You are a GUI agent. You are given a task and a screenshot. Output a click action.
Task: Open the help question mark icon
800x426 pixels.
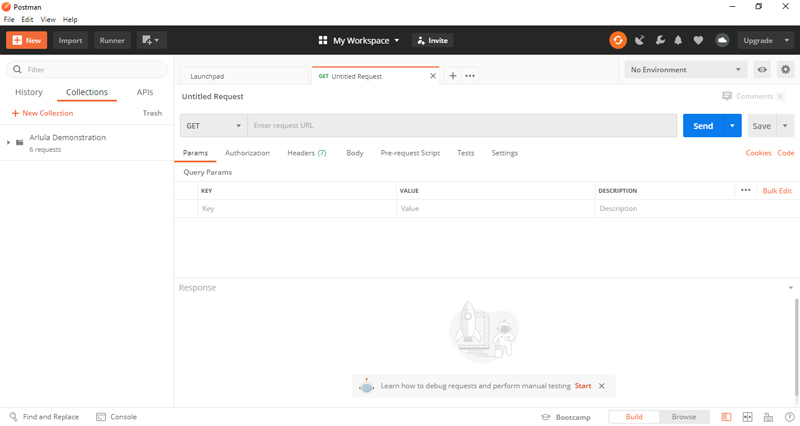[x=789, y=417]
